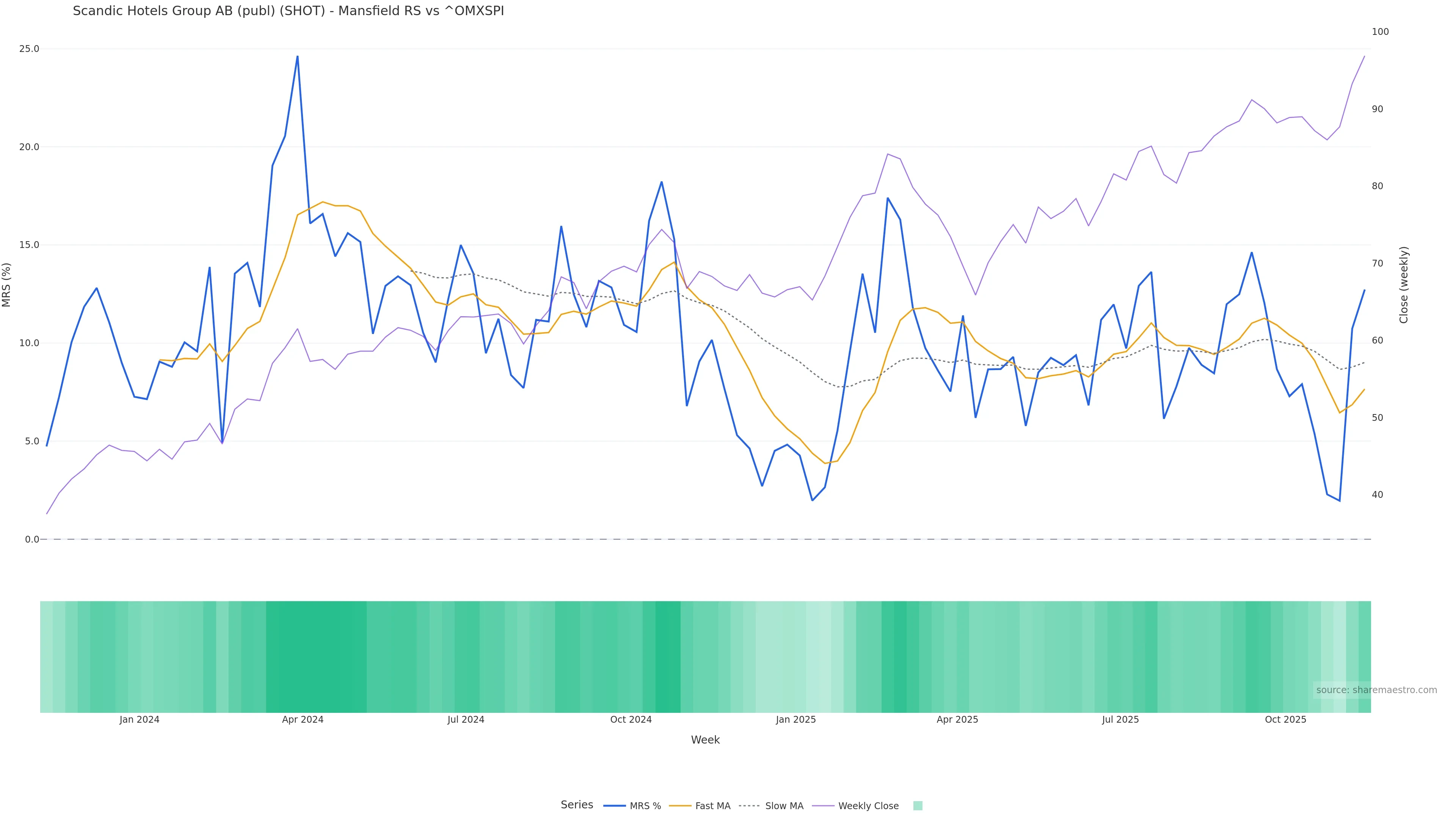
Task: Click the dashed Slow MA legend marker
Action: pos(750,806)
